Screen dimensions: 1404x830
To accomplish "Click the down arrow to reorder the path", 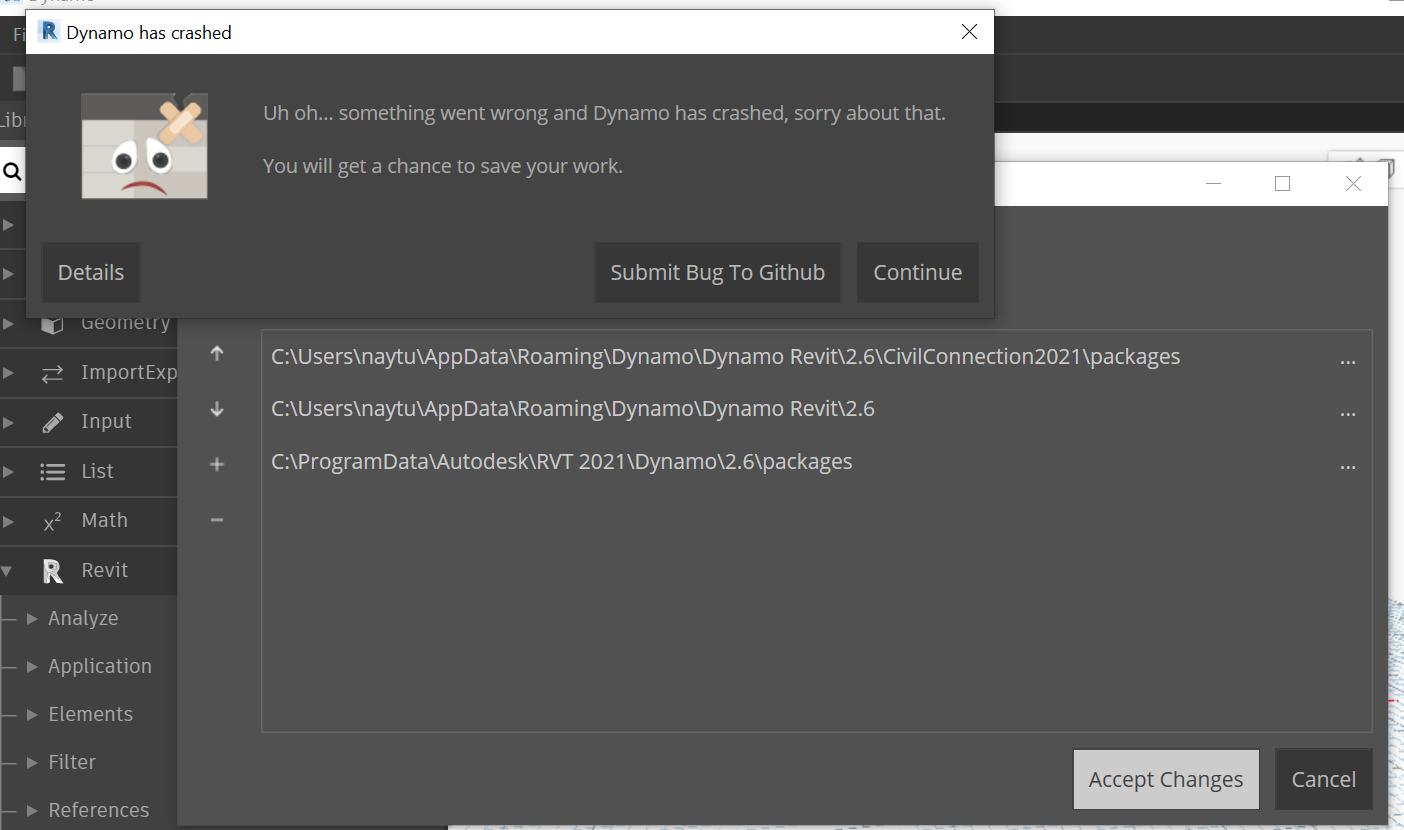I will click(x=216, y=409).
